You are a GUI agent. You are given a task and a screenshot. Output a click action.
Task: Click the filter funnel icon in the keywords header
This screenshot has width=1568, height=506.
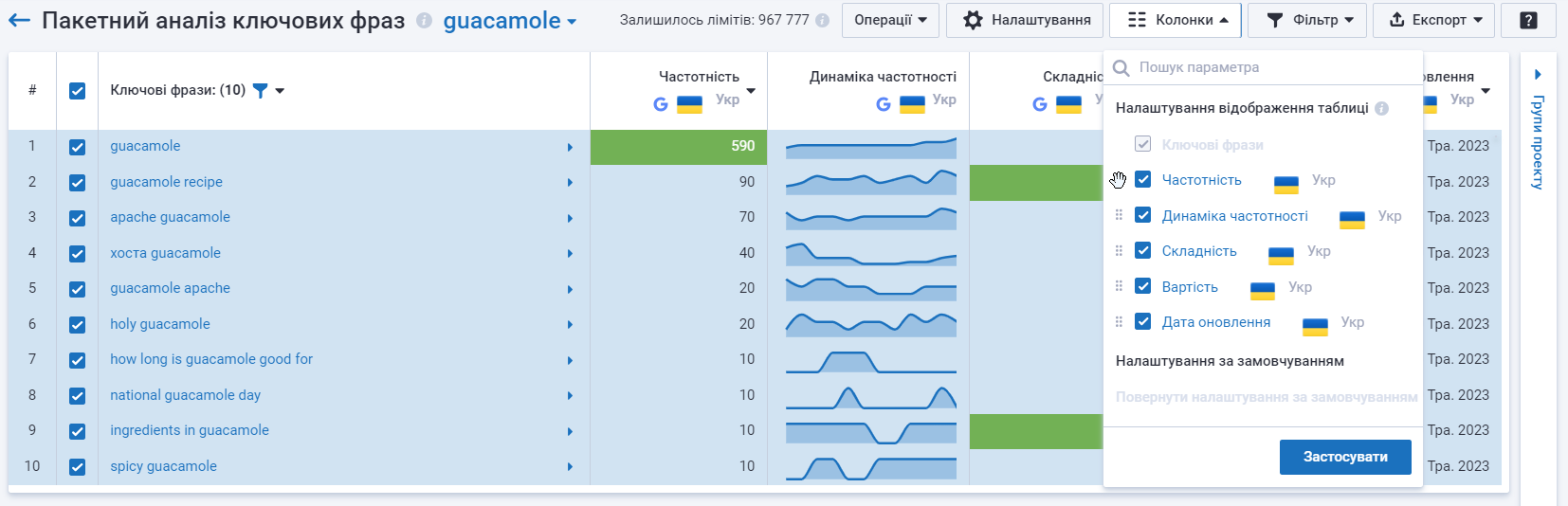point(260,91)
